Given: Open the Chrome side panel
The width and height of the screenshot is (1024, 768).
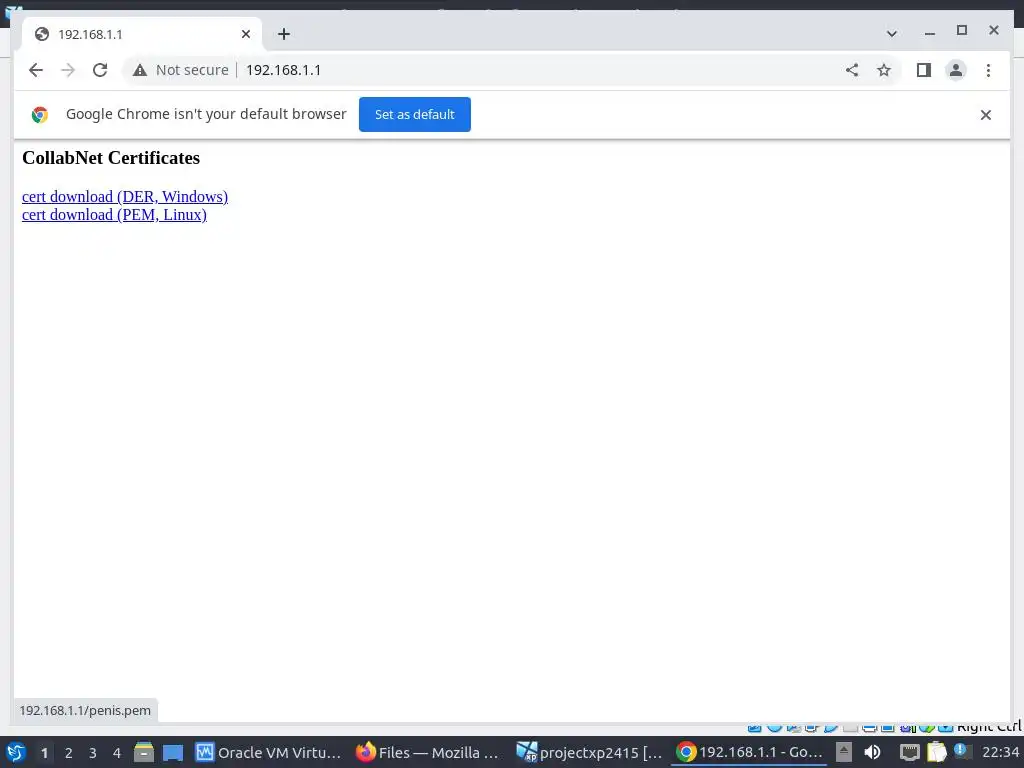Looking at the screenshot, I should coord(923,70).
